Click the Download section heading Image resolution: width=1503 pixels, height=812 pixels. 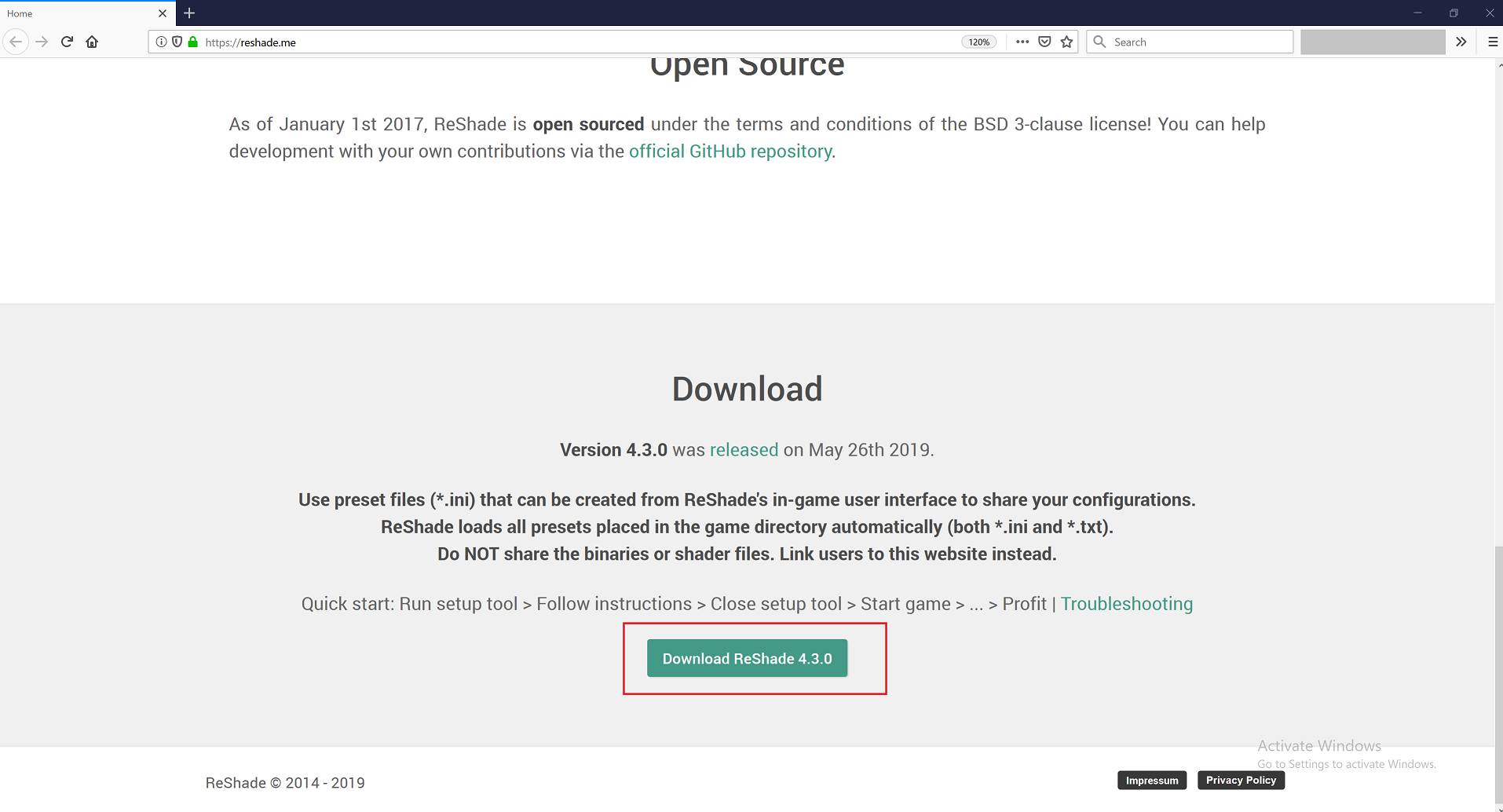(x=747, y=389)
